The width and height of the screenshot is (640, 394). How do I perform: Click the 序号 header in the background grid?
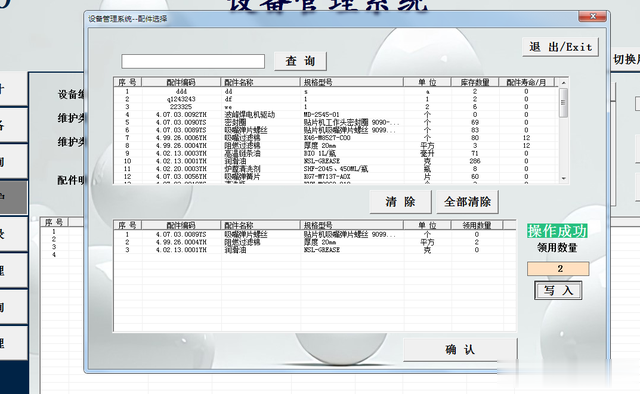(54, 223)
